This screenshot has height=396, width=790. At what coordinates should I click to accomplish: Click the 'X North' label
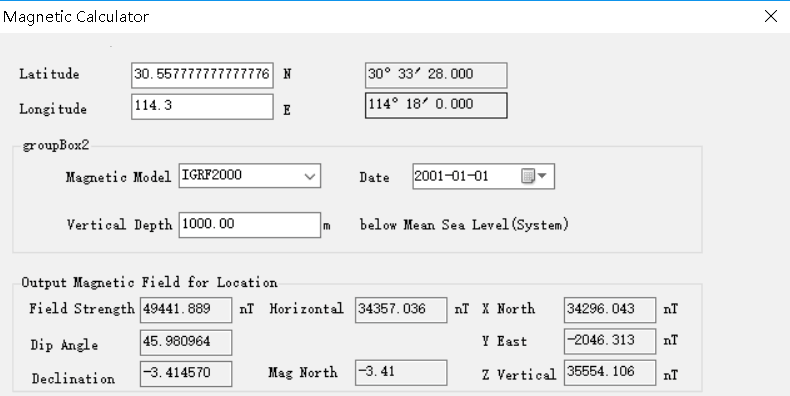coord(508,309)
